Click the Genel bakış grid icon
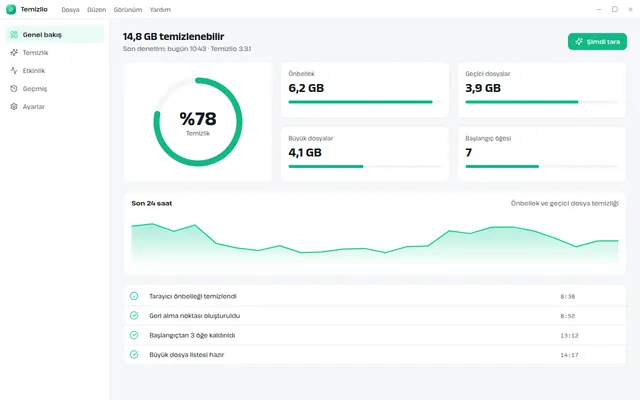Image resolution: width=640 pixels, height=400 pixels. point(14,35)
